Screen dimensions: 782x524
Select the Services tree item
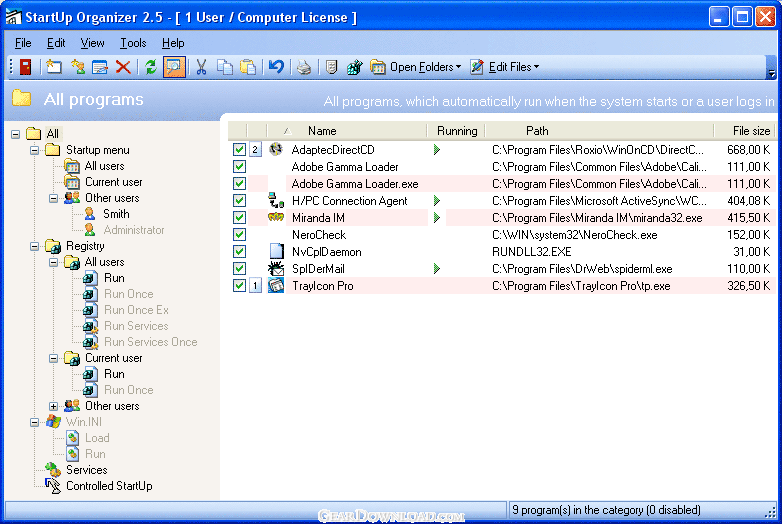coord(87,470)
